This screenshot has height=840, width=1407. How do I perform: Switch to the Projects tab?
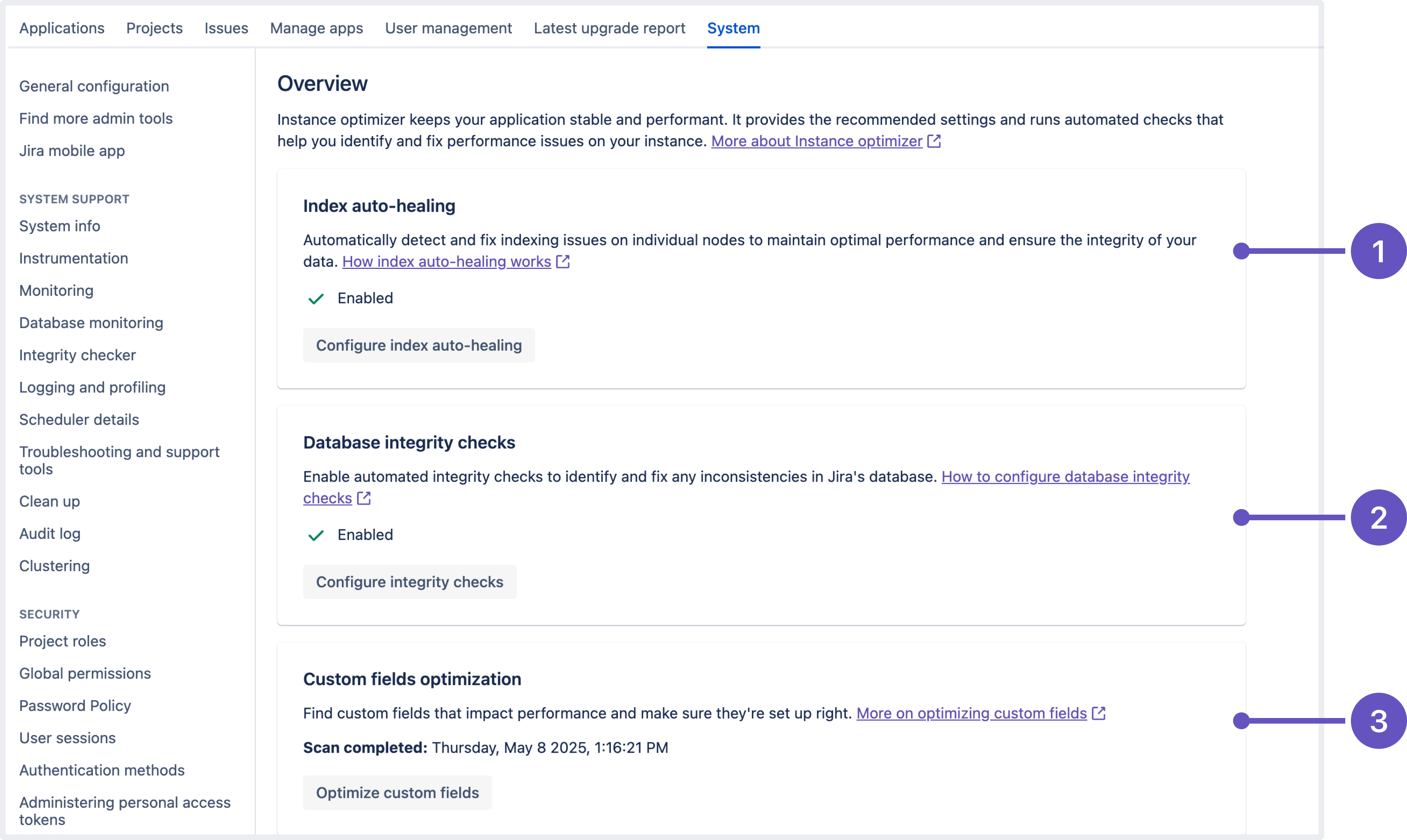click(154, 28)
